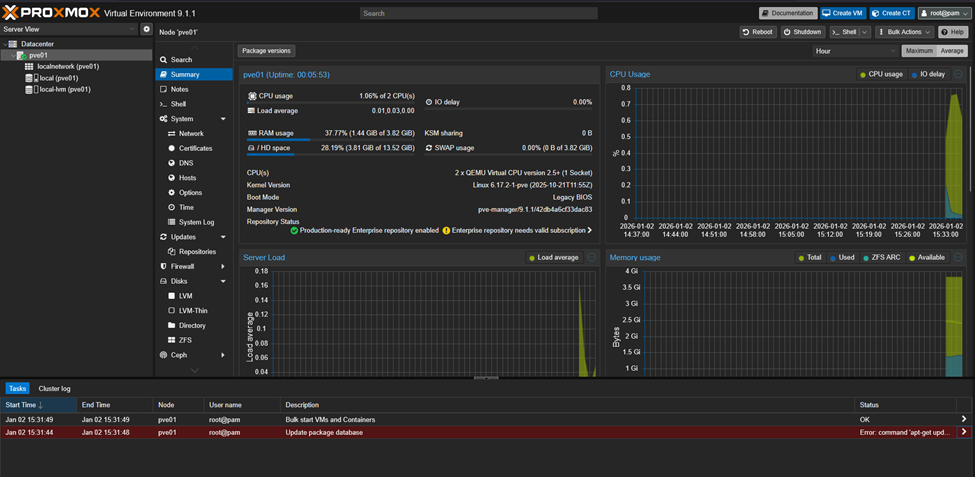Open the Hour timeframe dropdown
The image size is (975, 477).
(x=855, y=51)
